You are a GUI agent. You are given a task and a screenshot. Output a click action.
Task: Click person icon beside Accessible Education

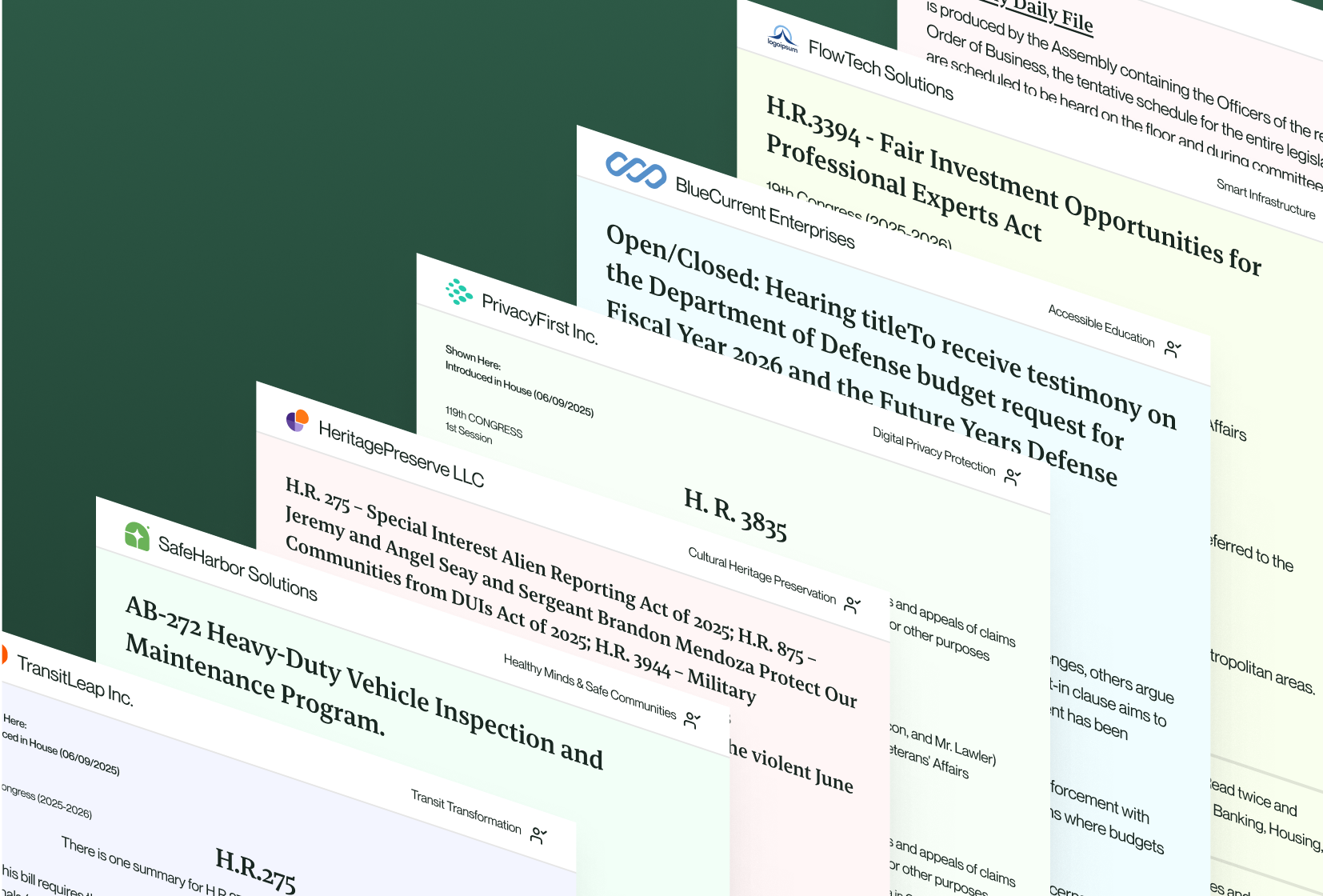1173,349
